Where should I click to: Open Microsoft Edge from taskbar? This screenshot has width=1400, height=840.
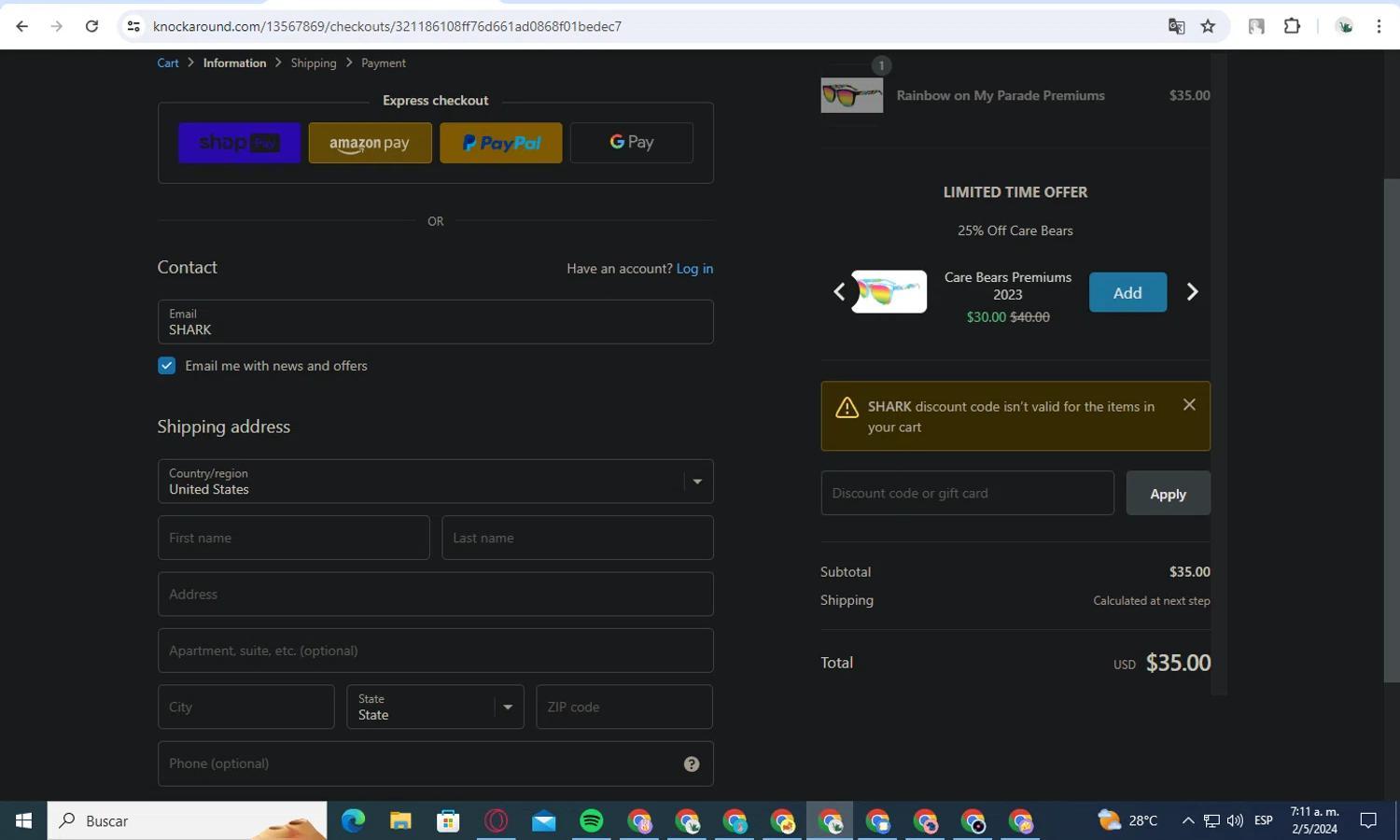pyautogui.click(x=353, y=820)
